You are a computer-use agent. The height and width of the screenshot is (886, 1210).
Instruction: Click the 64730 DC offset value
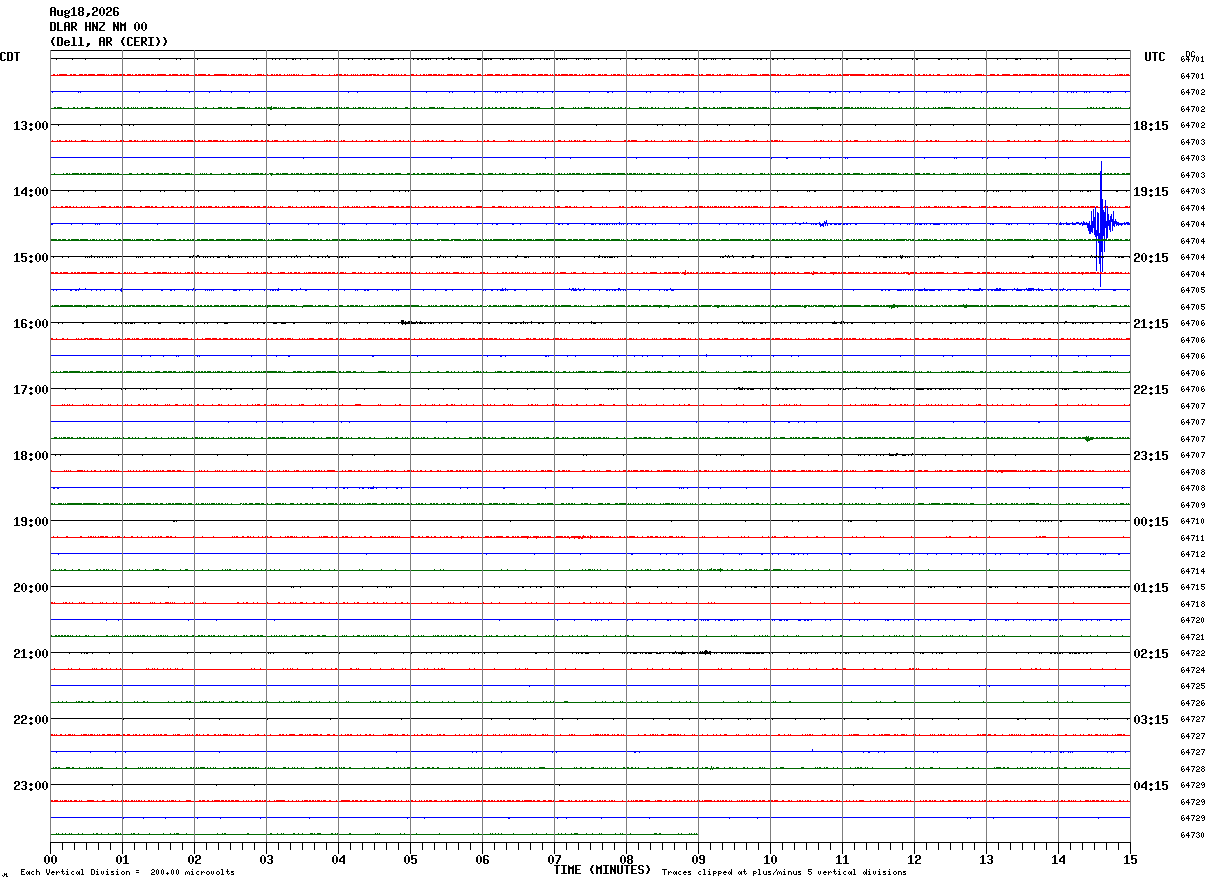(x=1192, y=835)
